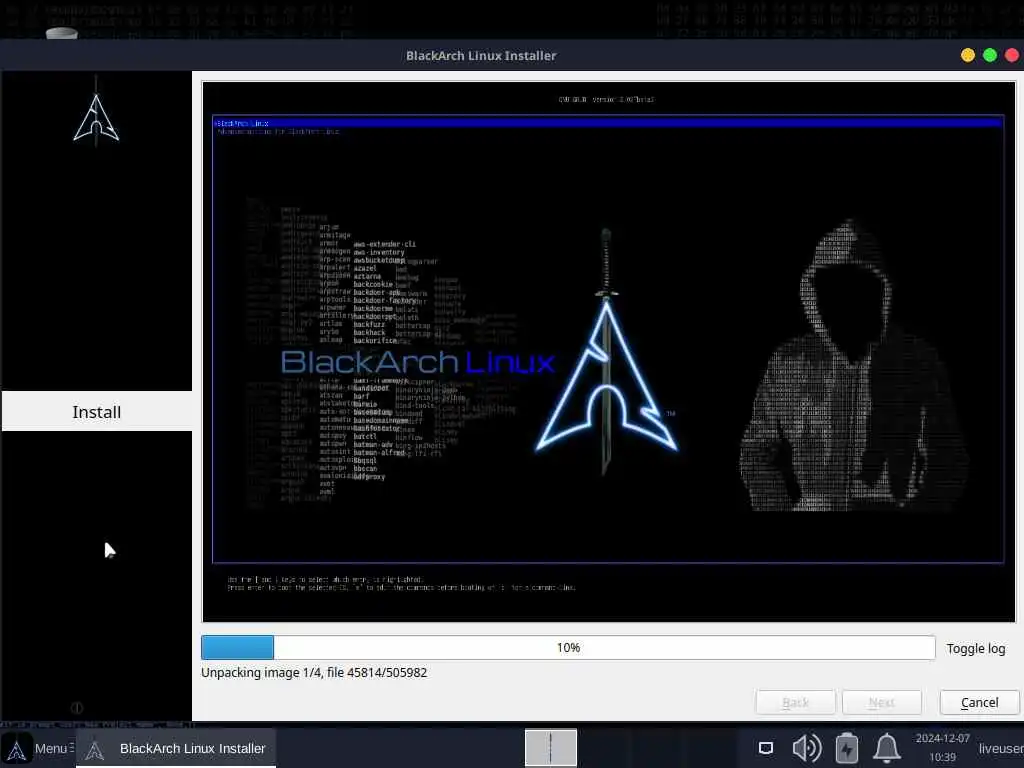Select BlackArch Linux Installer taskbar entry
This screenshot has height=768, width=1024.
tap(176, 748)
